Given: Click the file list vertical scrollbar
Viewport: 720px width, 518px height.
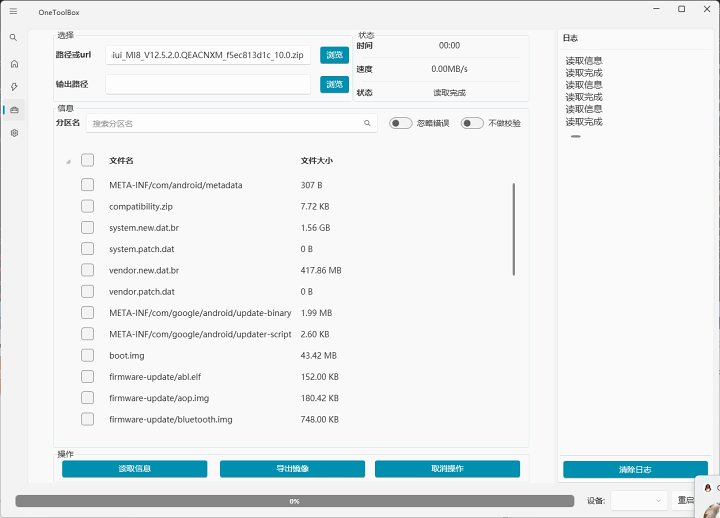Looking at the screenshot, I should [514, 228].
